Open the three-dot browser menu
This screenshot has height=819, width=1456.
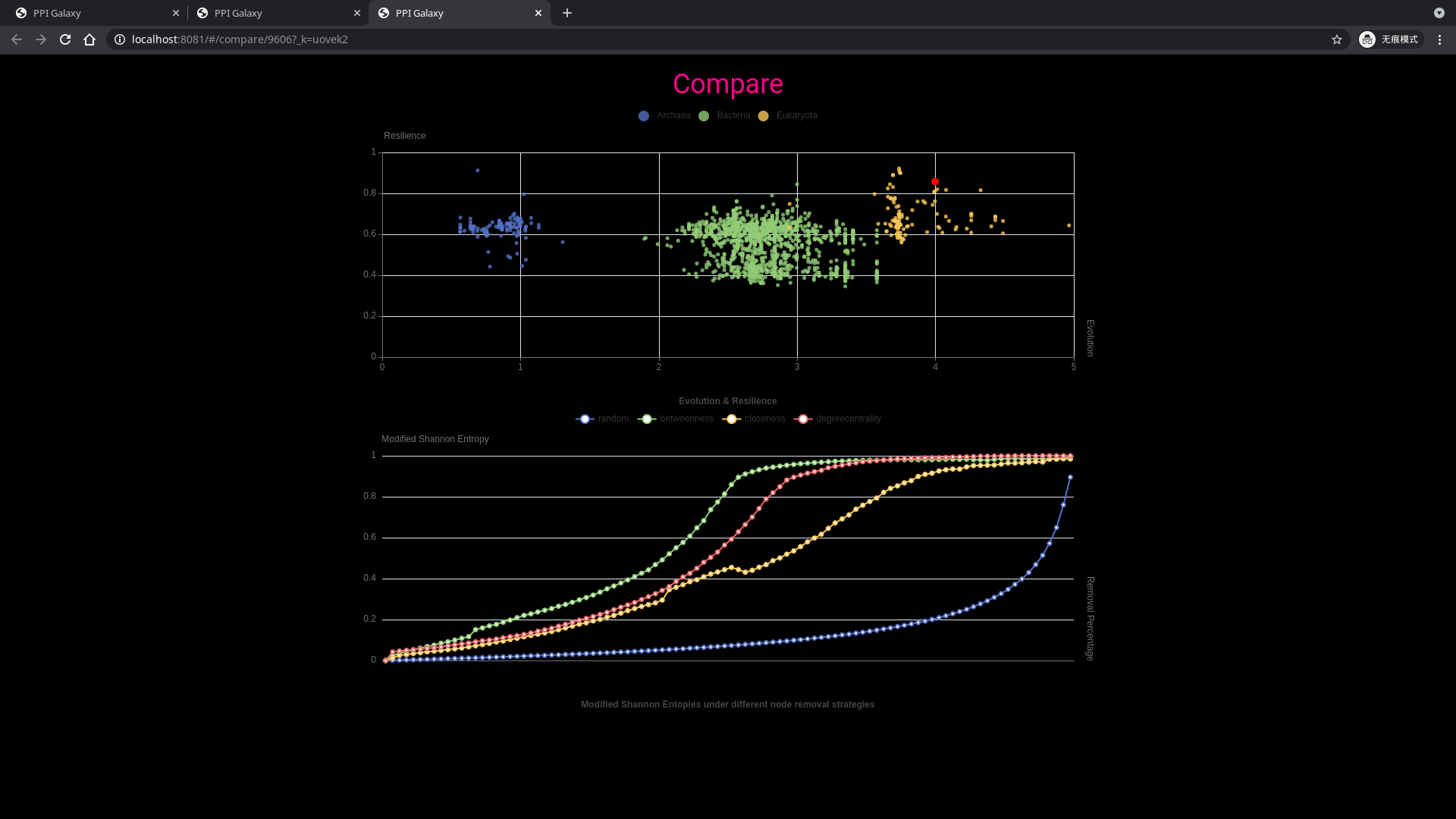tap(1439, 39)
